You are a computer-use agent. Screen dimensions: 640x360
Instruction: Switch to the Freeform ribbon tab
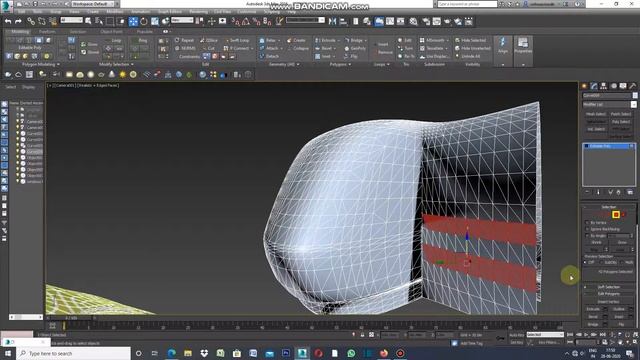[x=47, y=31]
